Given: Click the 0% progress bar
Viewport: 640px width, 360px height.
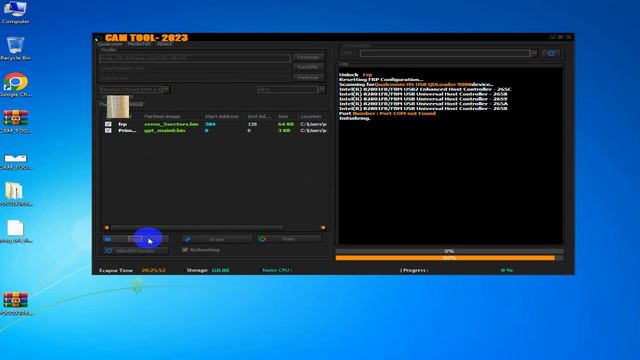Looking at the screenshot, I should [x=449, y=251].
